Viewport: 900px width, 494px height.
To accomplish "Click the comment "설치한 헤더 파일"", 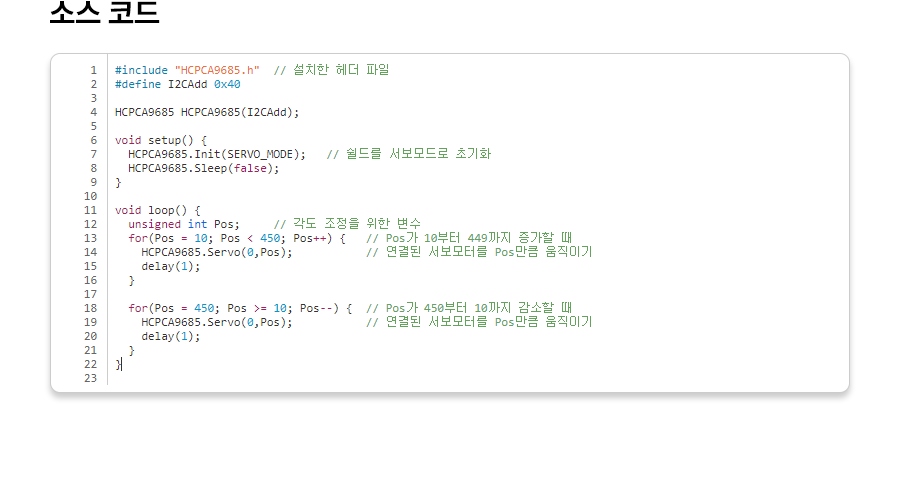I will (331, 70).
